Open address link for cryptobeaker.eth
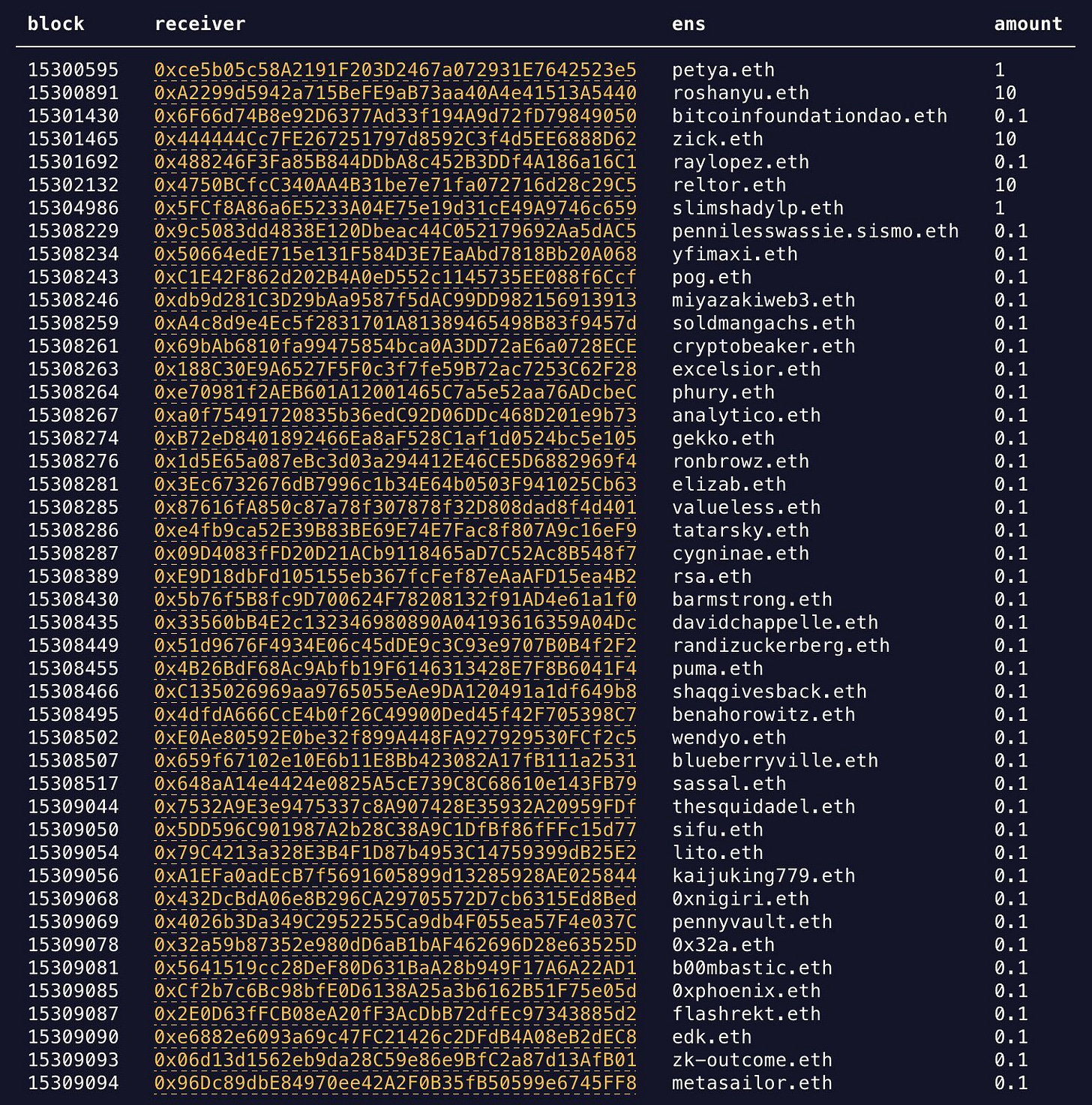Viewport: 1092px width, 1105px height. coord(395,347)
